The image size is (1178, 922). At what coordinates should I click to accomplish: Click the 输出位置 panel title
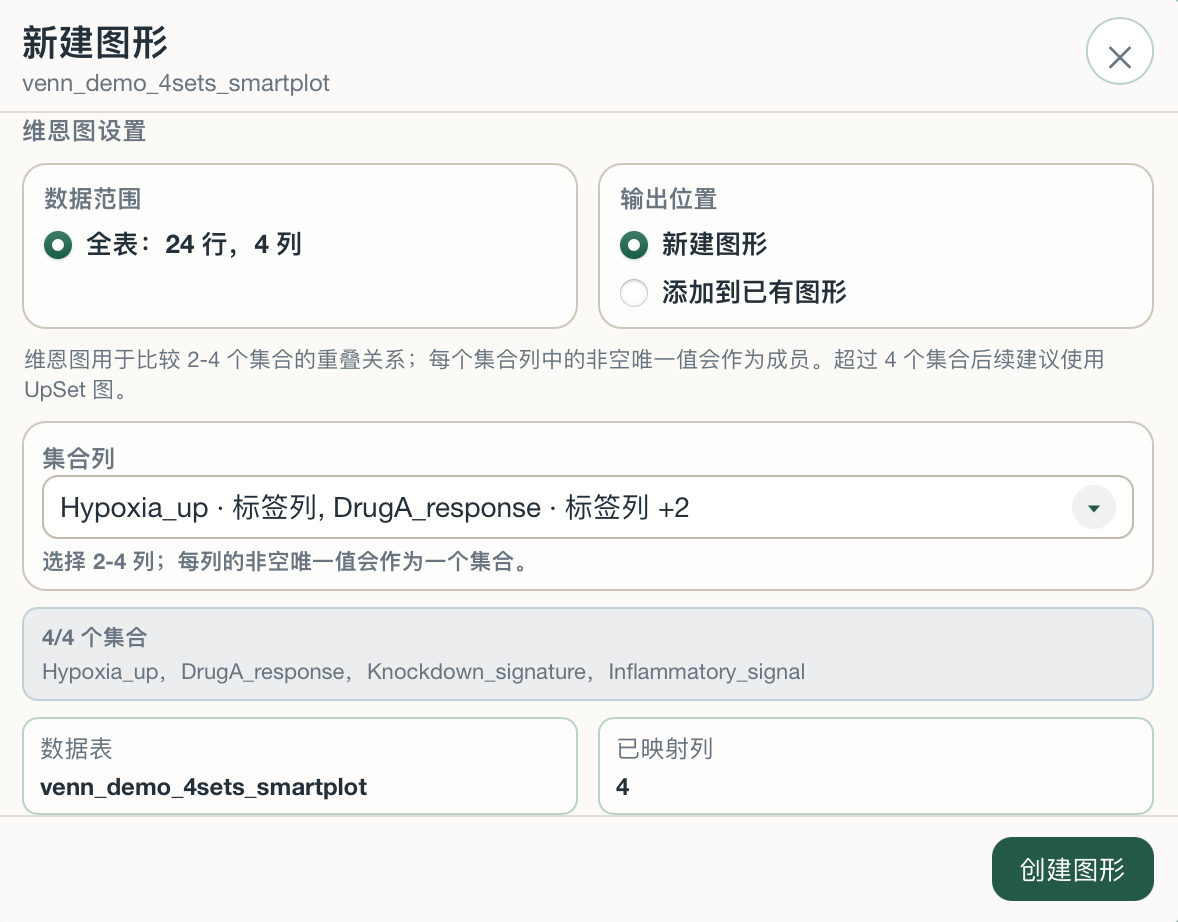click(x=668, y=198)
